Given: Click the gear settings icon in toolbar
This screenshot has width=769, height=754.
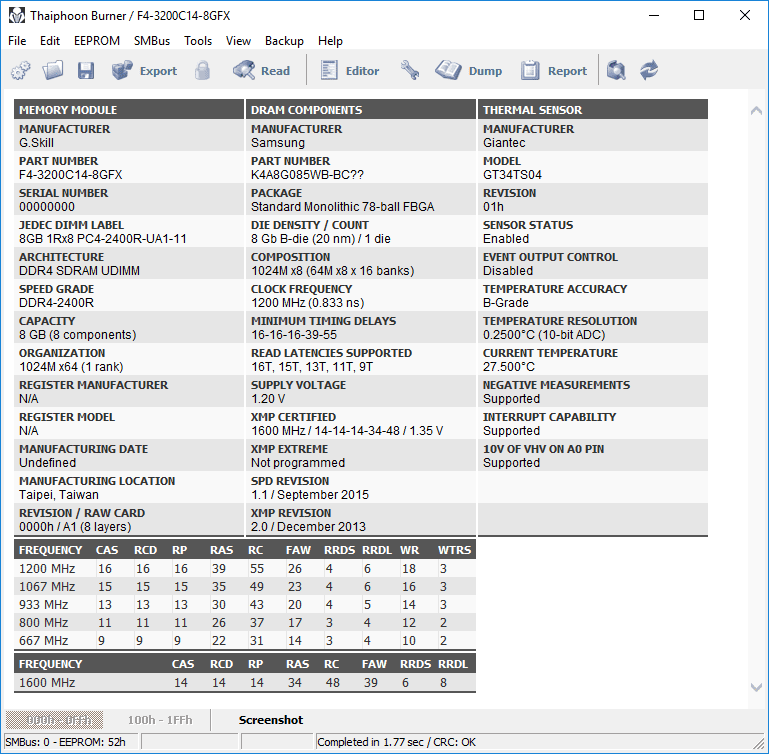Looking at the screenshot, I should coord(21,71).
